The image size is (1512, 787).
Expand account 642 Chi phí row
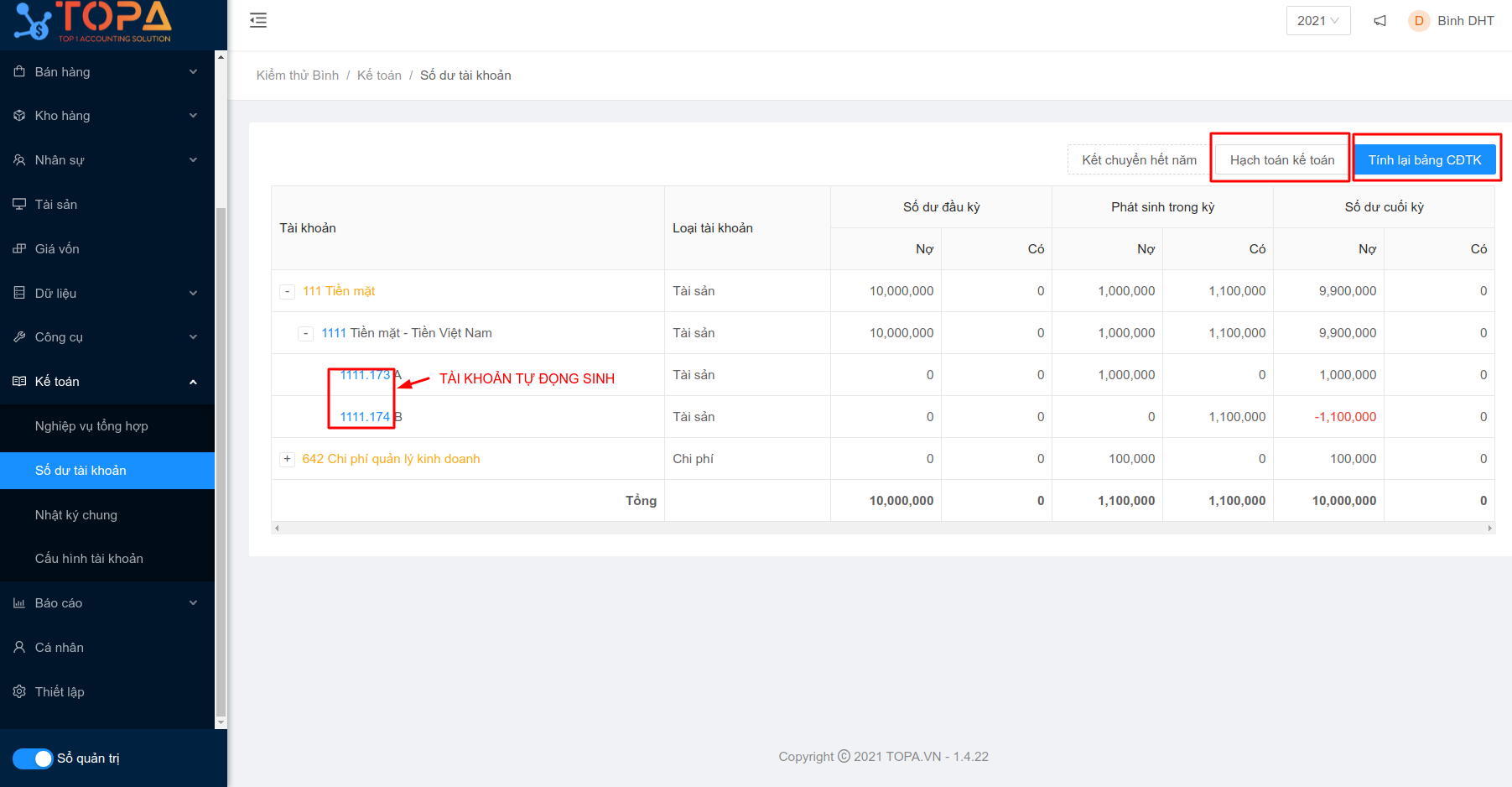[x=287, y=459]
